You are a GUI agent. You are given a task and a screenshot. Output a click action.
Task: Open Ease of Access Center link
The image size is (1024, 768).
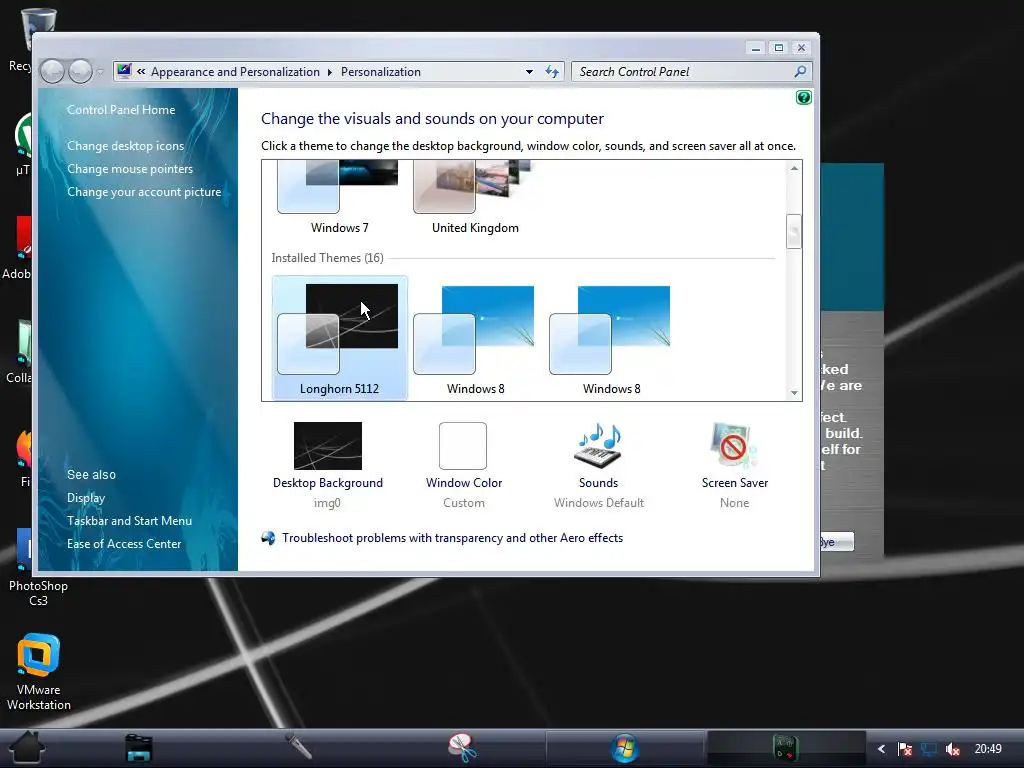(x=123, y=543)
